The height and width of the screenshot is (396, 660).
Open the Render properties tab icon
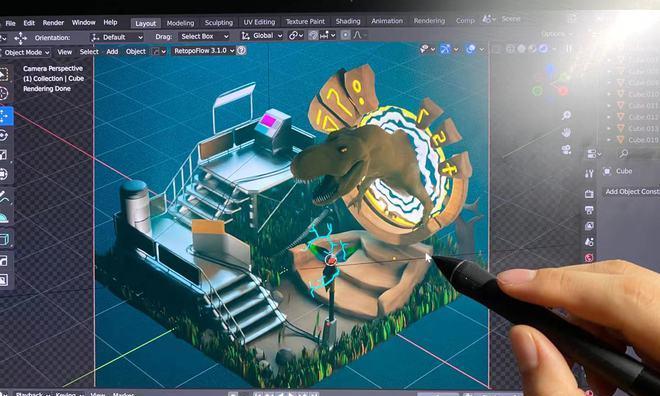589,194
